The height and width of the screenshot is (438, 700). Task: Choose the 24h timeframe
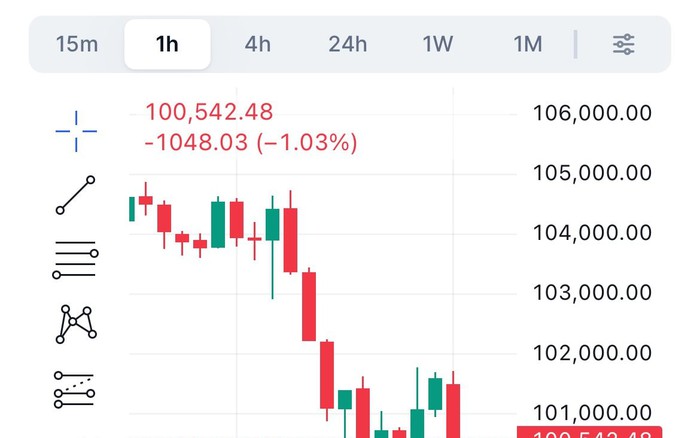point(348,44)
